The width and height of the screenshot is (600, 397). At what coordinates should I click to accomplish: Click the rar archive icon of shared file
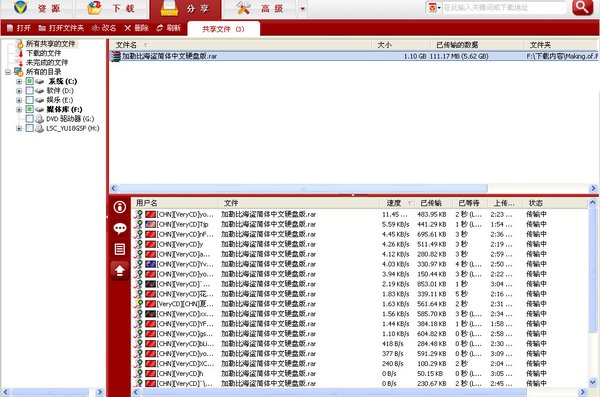click(116, 56)
